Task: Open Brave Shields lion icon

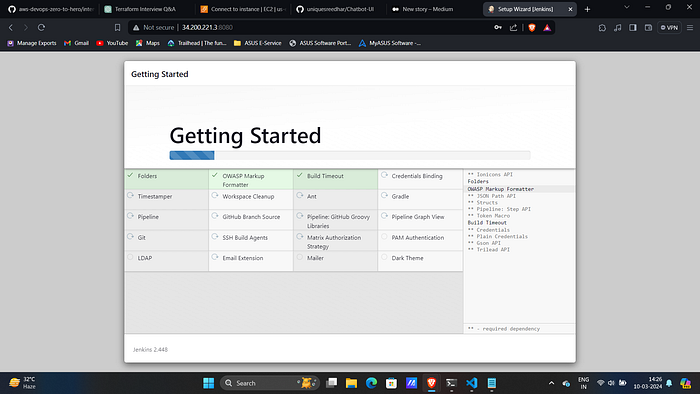Action: (x=532, y=28)
